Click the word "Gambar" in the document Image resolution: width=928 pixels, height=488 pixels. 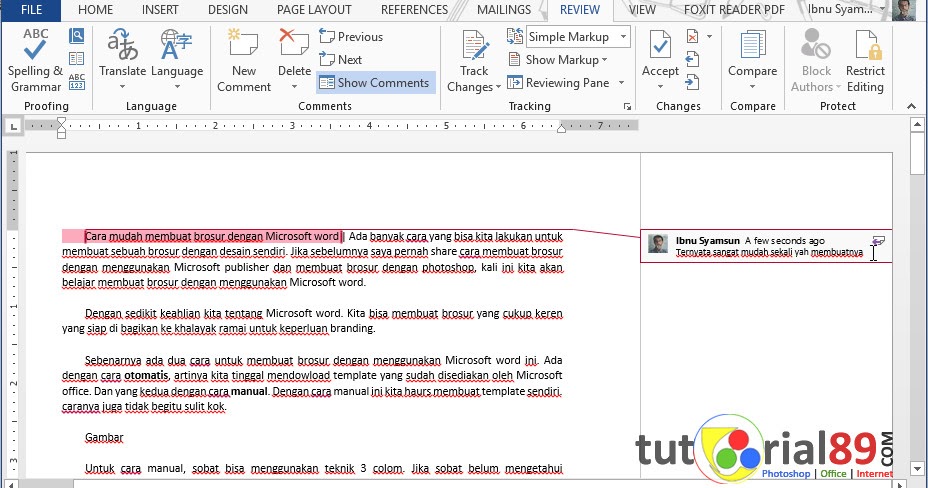pyautogui.click(x=104, y=438)
